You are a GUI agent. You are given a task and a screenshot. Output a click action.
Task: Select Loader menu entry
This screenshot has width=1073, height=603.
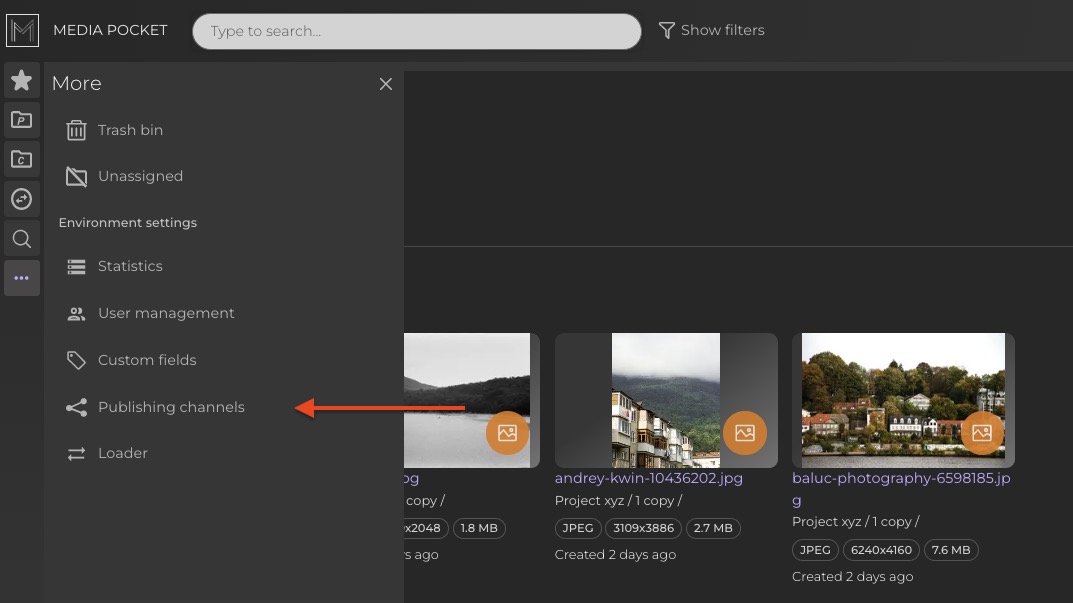(x=122, y=453)
